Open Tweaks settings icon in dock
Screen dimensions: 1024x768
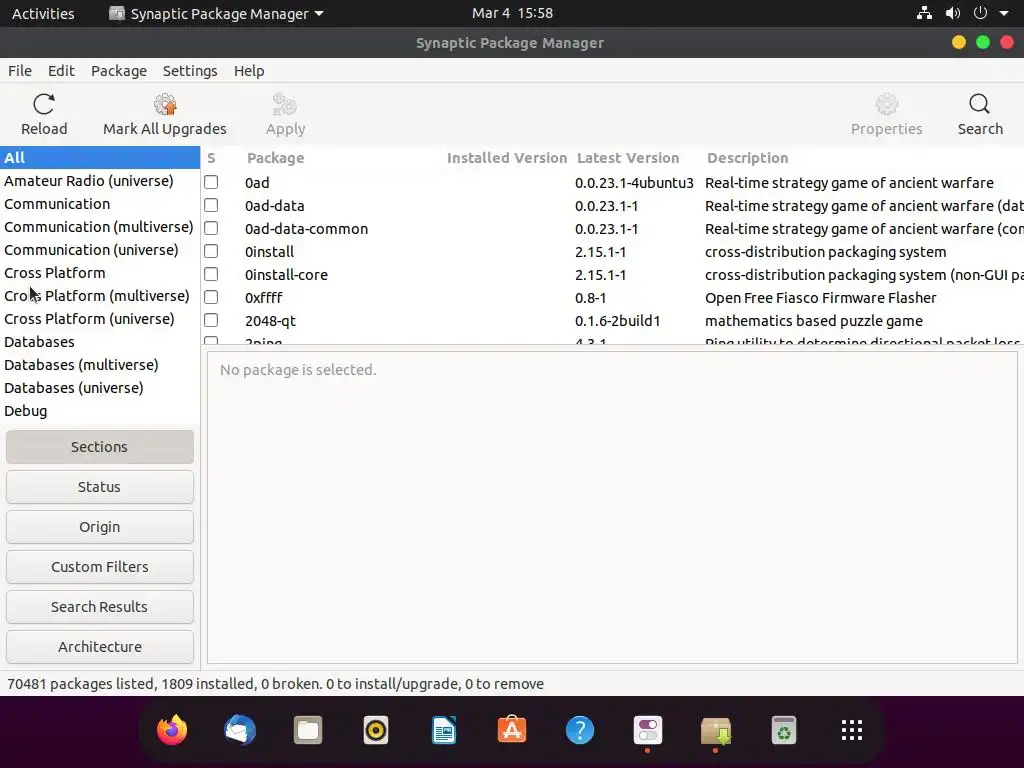[x=647, y=730]
